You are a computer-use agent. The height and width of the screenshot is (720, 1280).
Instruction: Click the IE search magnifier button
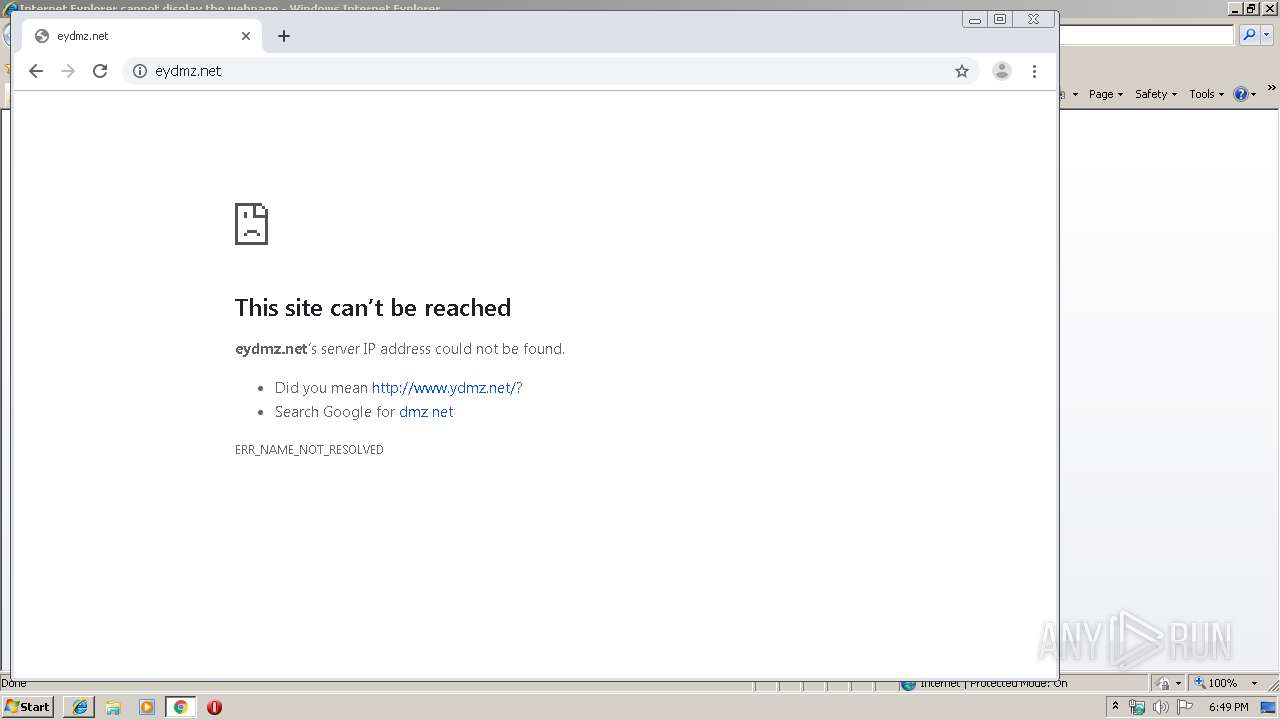[1248, 35]
